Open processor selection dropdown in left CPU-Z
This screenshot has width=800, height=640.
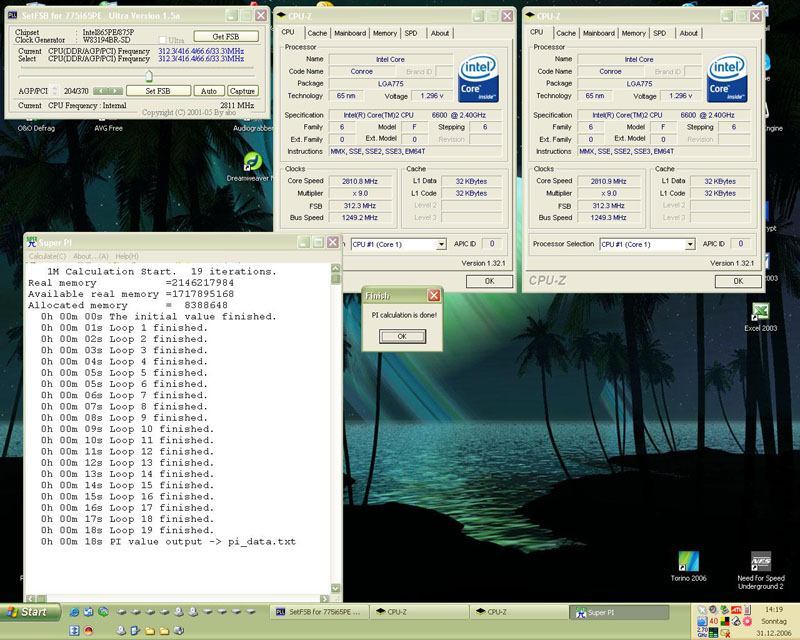[441, 244]
